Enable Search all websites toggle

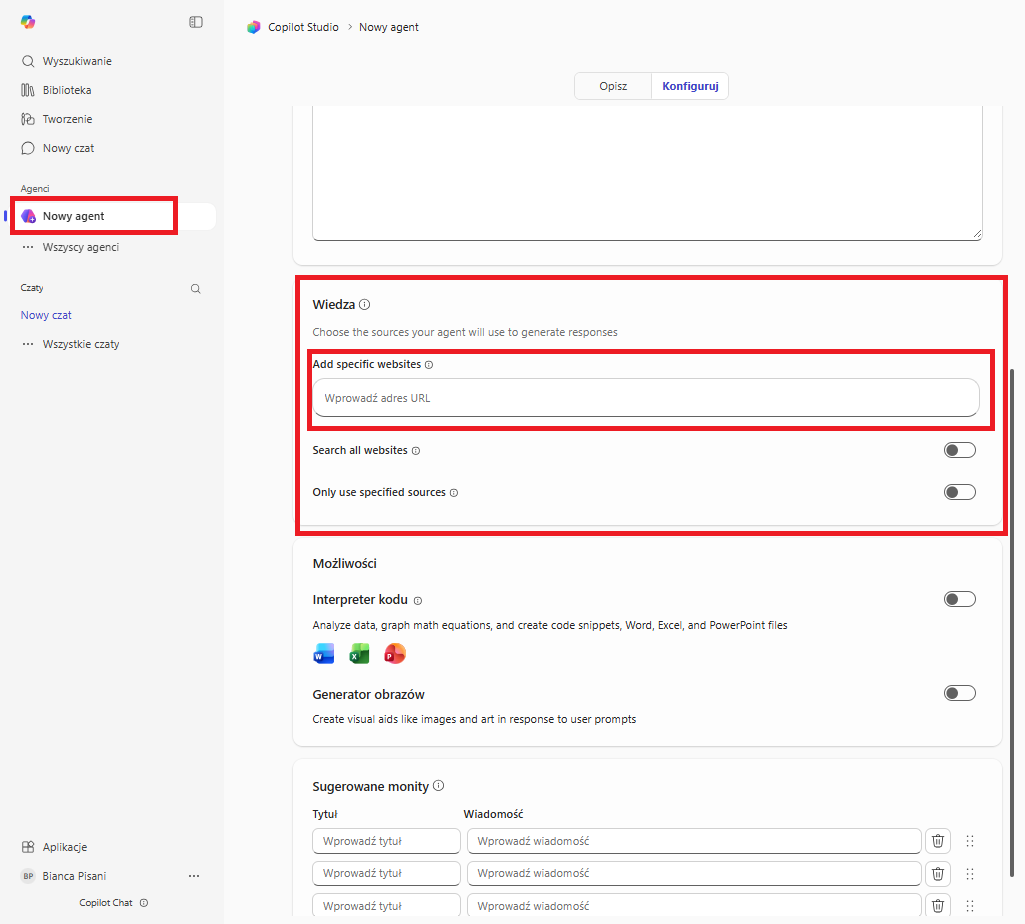tap(959, 450)
